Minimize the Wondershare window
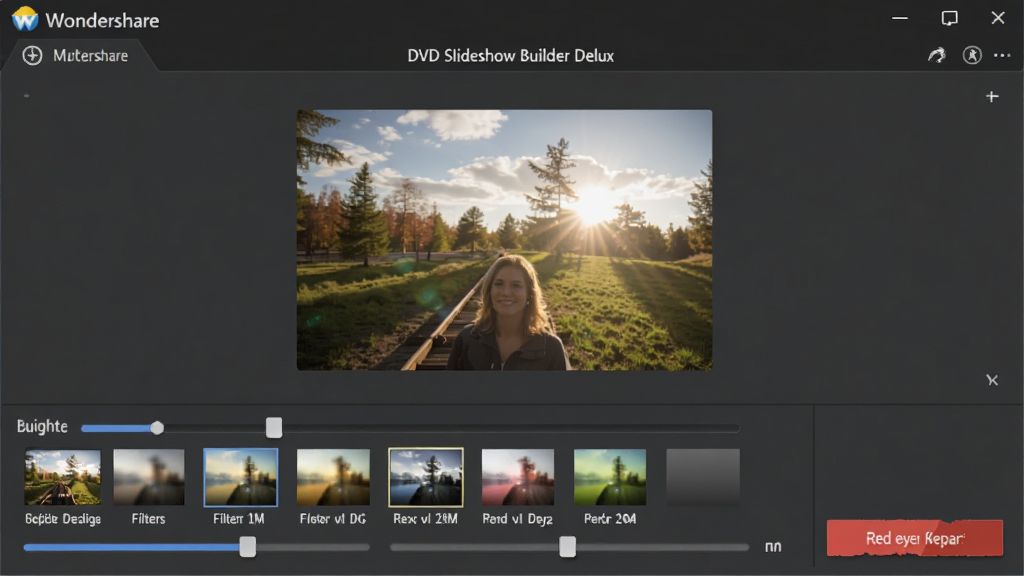Viewport: 1024px width, 576px height. [900, 18]
